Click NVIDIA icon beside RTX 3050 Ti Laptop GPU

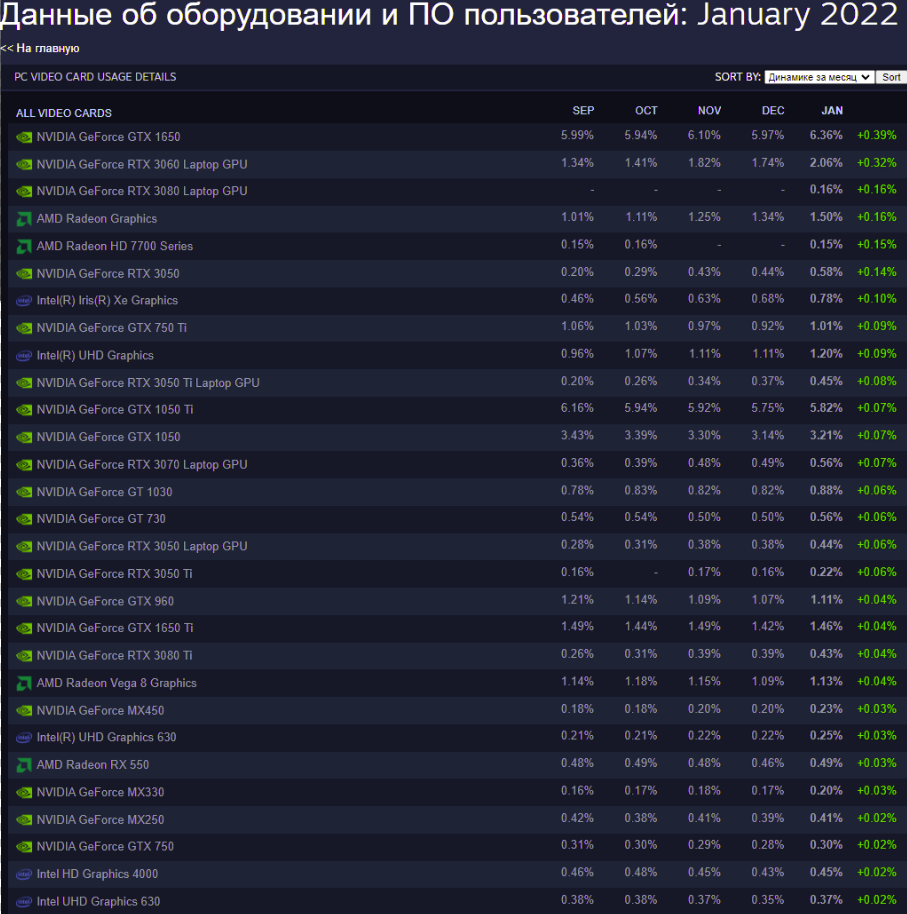click(24, 383)
